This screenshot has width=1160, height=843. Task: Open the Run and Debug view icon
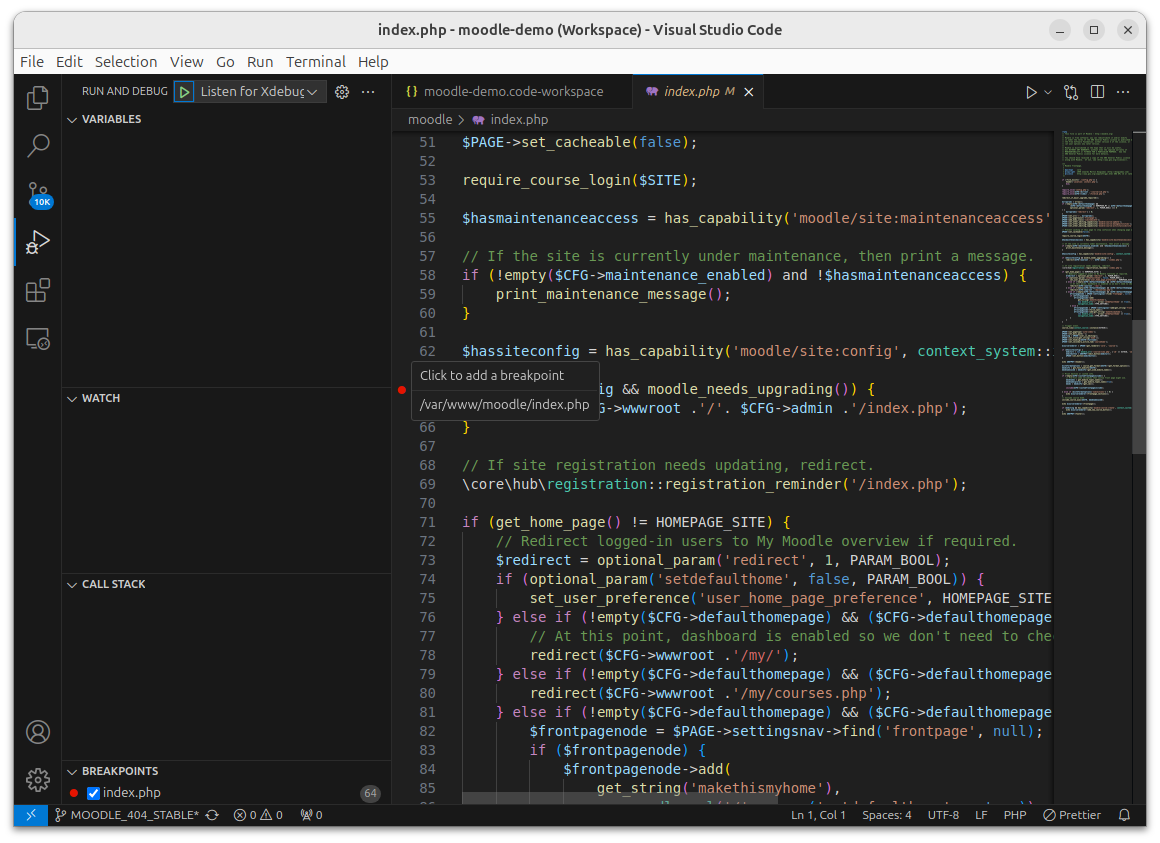click(x=38, y=243)
